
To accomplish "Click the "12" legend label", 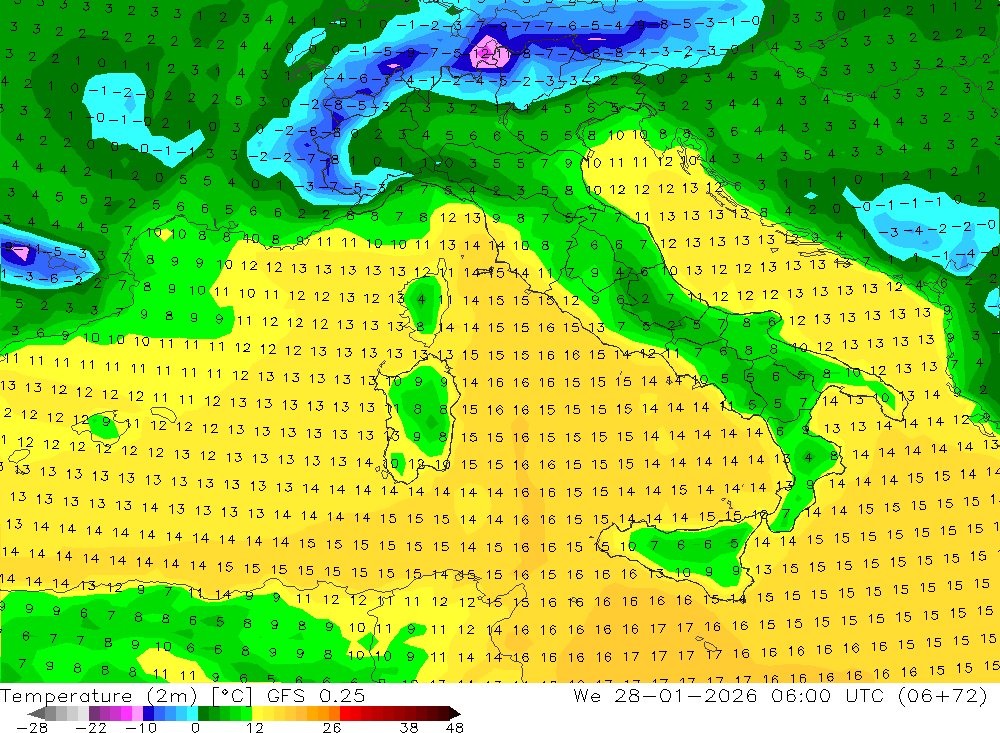I will [x=254, y=728].
